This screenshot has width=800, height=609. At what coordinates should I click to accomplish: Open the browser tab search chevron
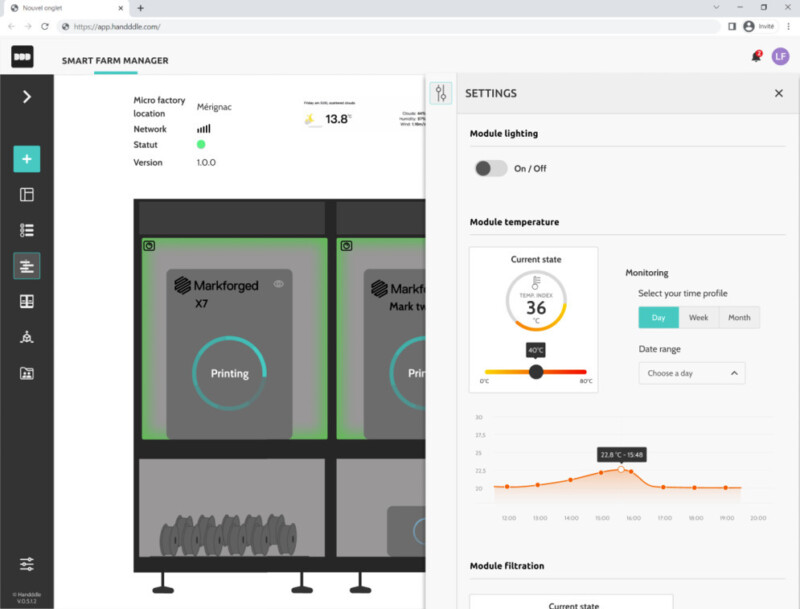(716, 8)
